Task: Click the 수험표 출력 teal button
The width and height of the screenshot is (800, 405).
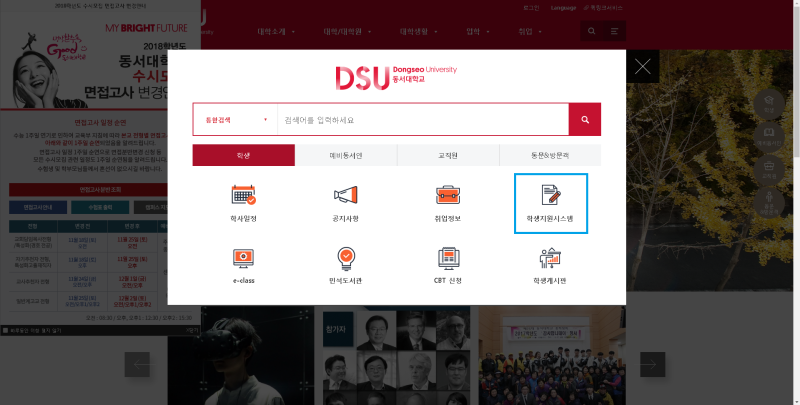Action: [100, 208]
